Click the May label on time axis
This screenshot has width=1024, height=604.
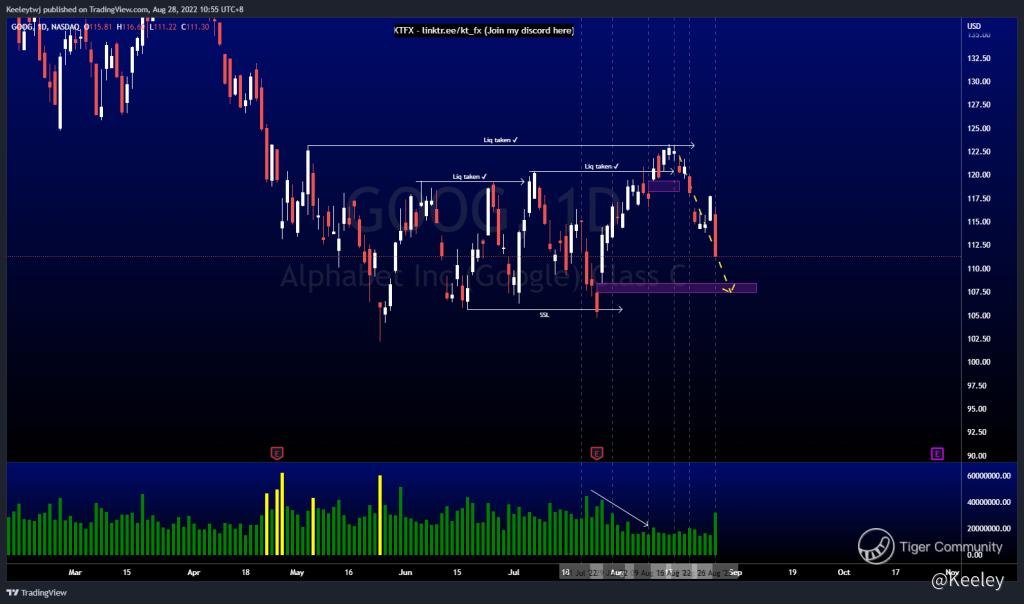click(x=296, y=572)
